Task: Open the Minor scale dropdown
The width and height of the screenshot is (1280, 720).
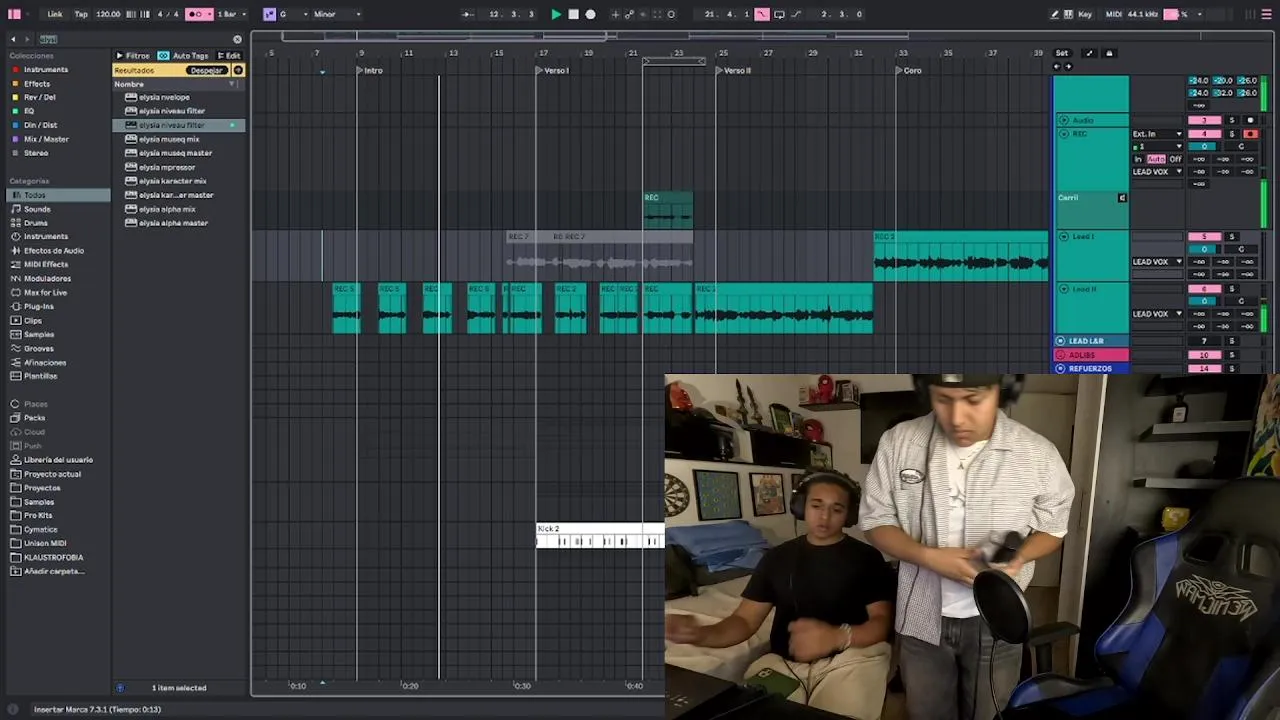Action: (x=337, y=14)
